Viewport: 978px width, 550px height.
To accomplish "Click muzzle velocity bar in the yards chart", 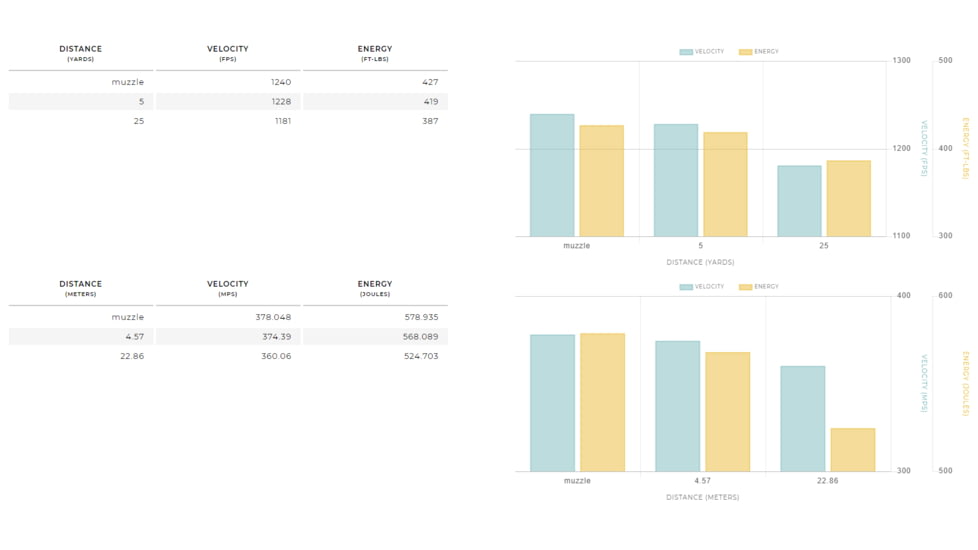I will click(552, 175).
